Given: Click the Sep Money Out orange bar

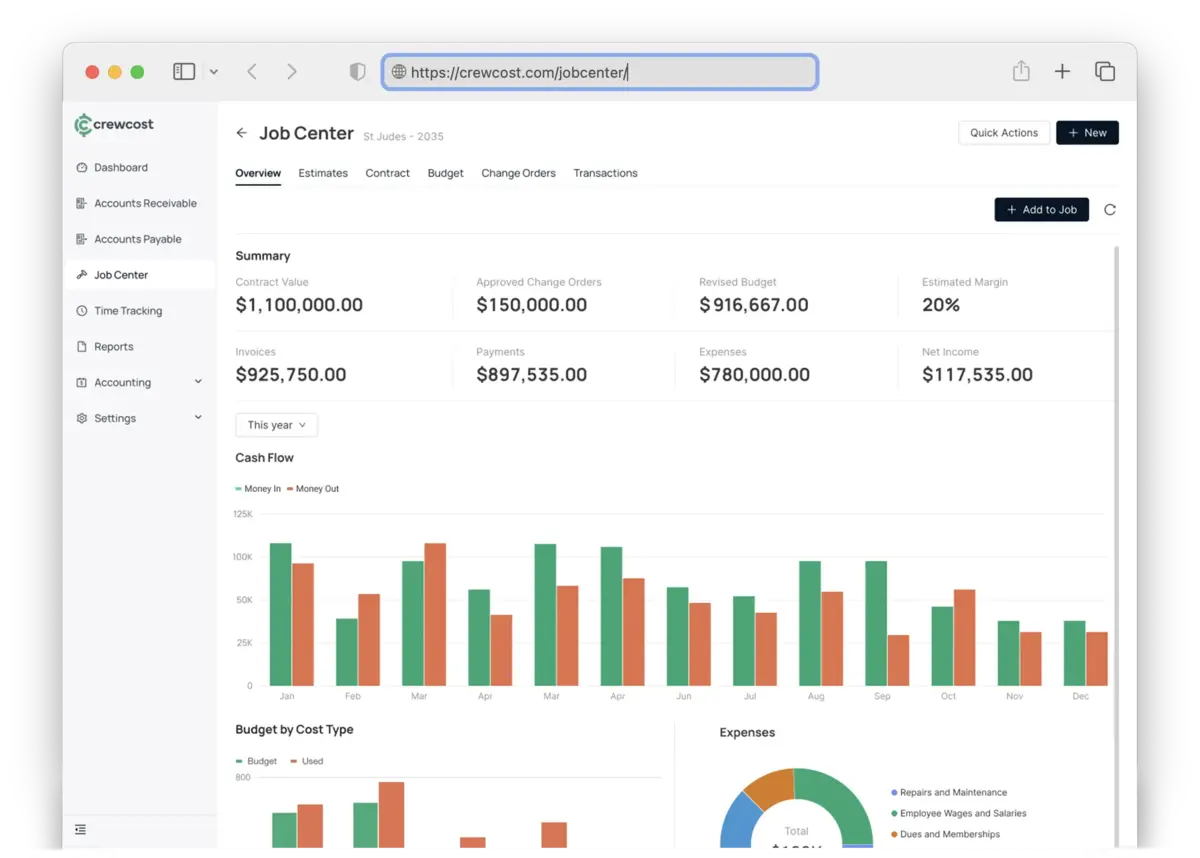Looking at the screenshot, I should click(x=898, y=660).
